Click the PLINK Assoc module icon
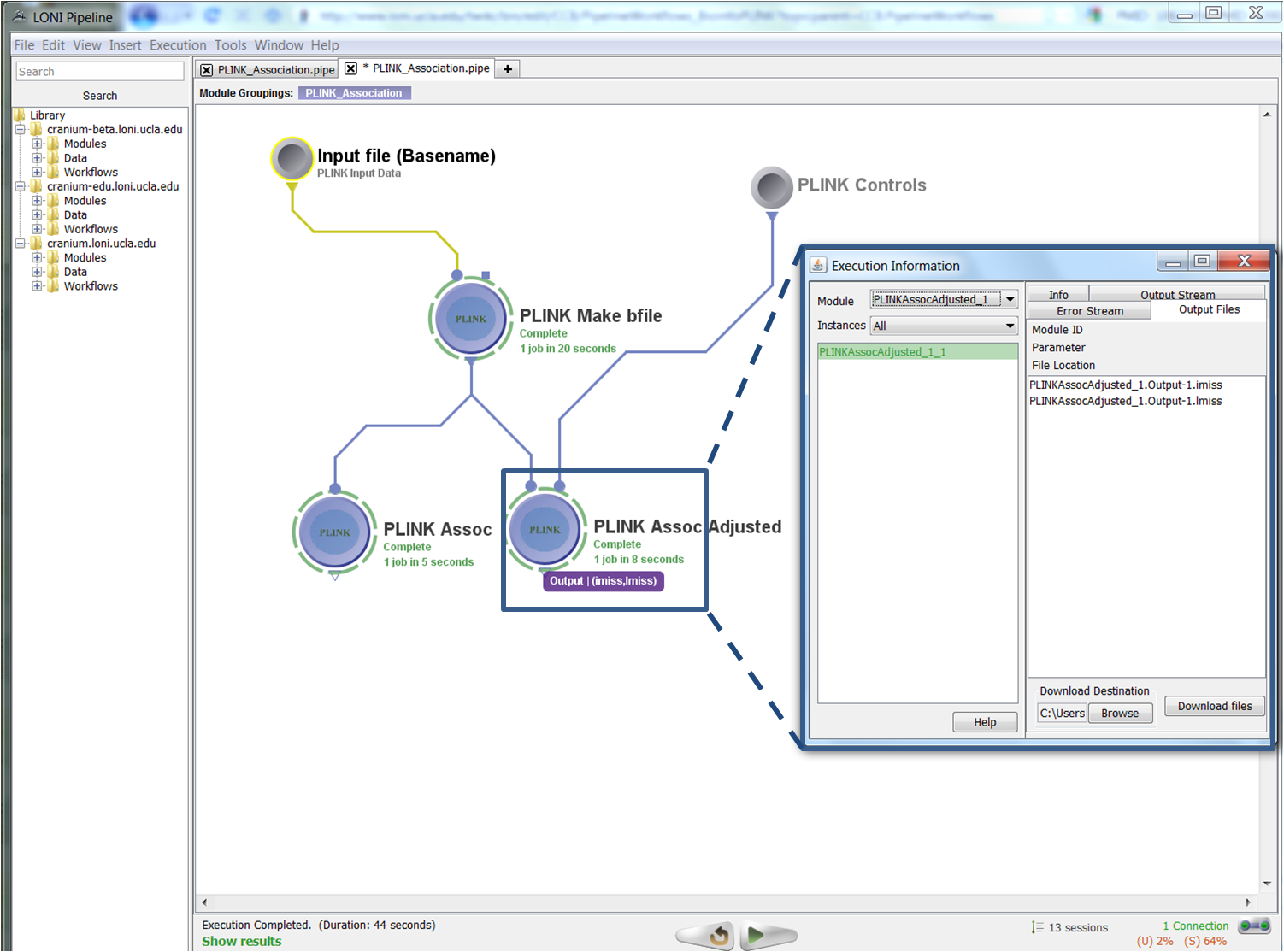Image resolution: width=1284 pixels, height=952 pixels. point(335,532)
